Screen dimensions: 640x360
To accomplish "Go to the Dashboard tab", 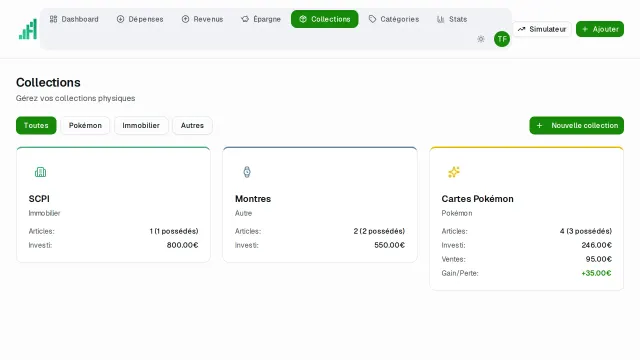I will pyautogui.click(x=74, y=19).
